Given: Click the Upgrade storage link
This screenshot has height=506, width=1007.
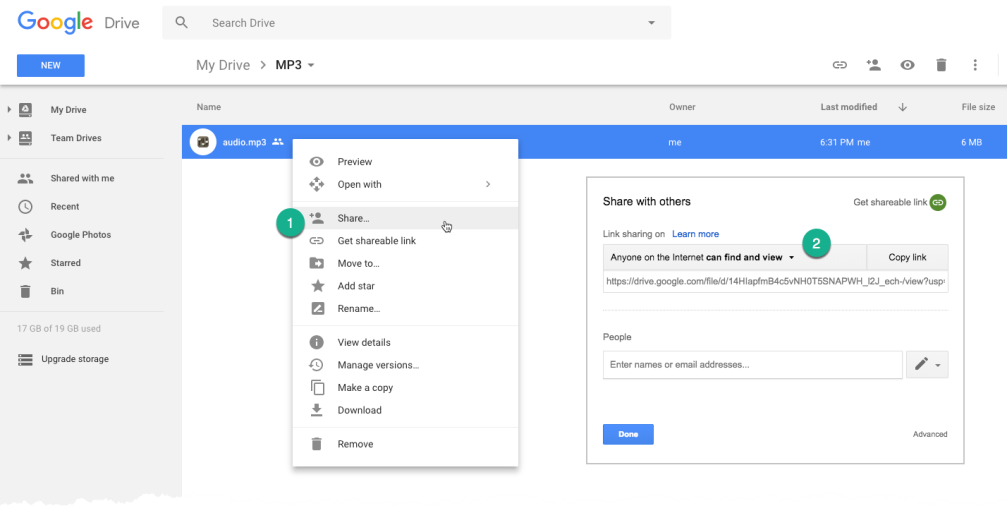Looking at the screenshot, I should pos(75,360).
